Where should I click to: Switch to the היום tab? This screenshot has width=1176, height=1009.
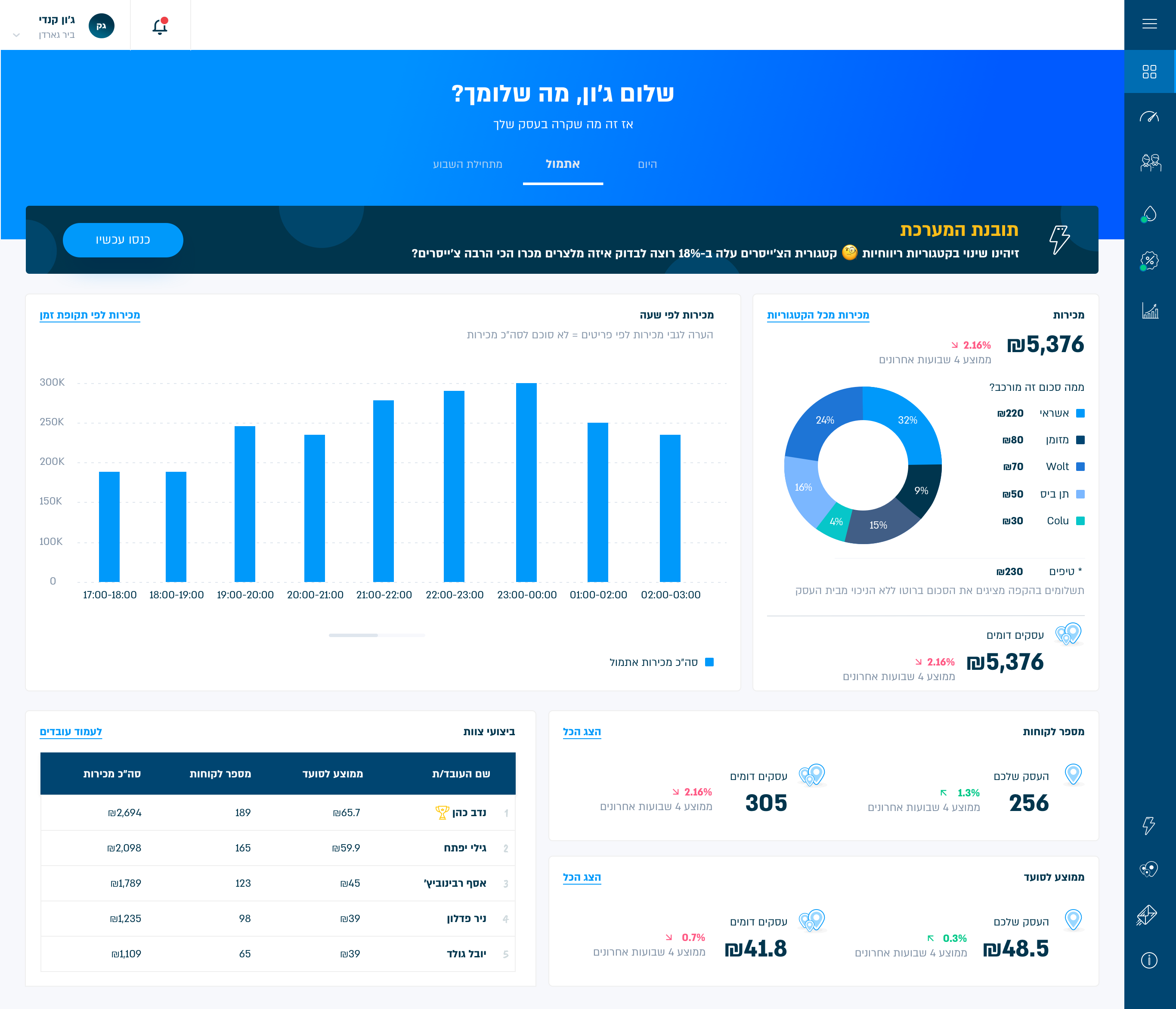coord(647,164)
